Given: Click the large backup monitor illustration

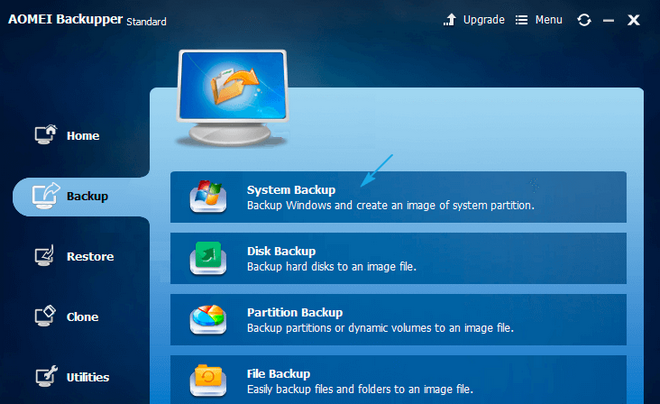Looking at the screenshot, I should click(x=232, y=98).
